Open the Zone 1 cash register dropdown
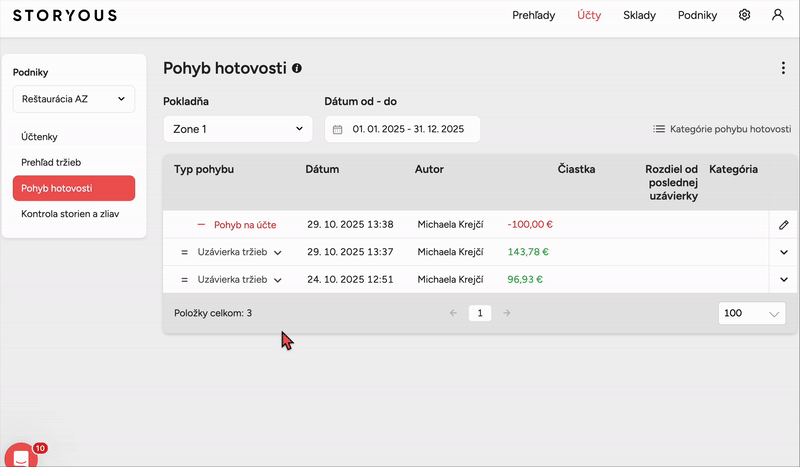 point(238,129)
